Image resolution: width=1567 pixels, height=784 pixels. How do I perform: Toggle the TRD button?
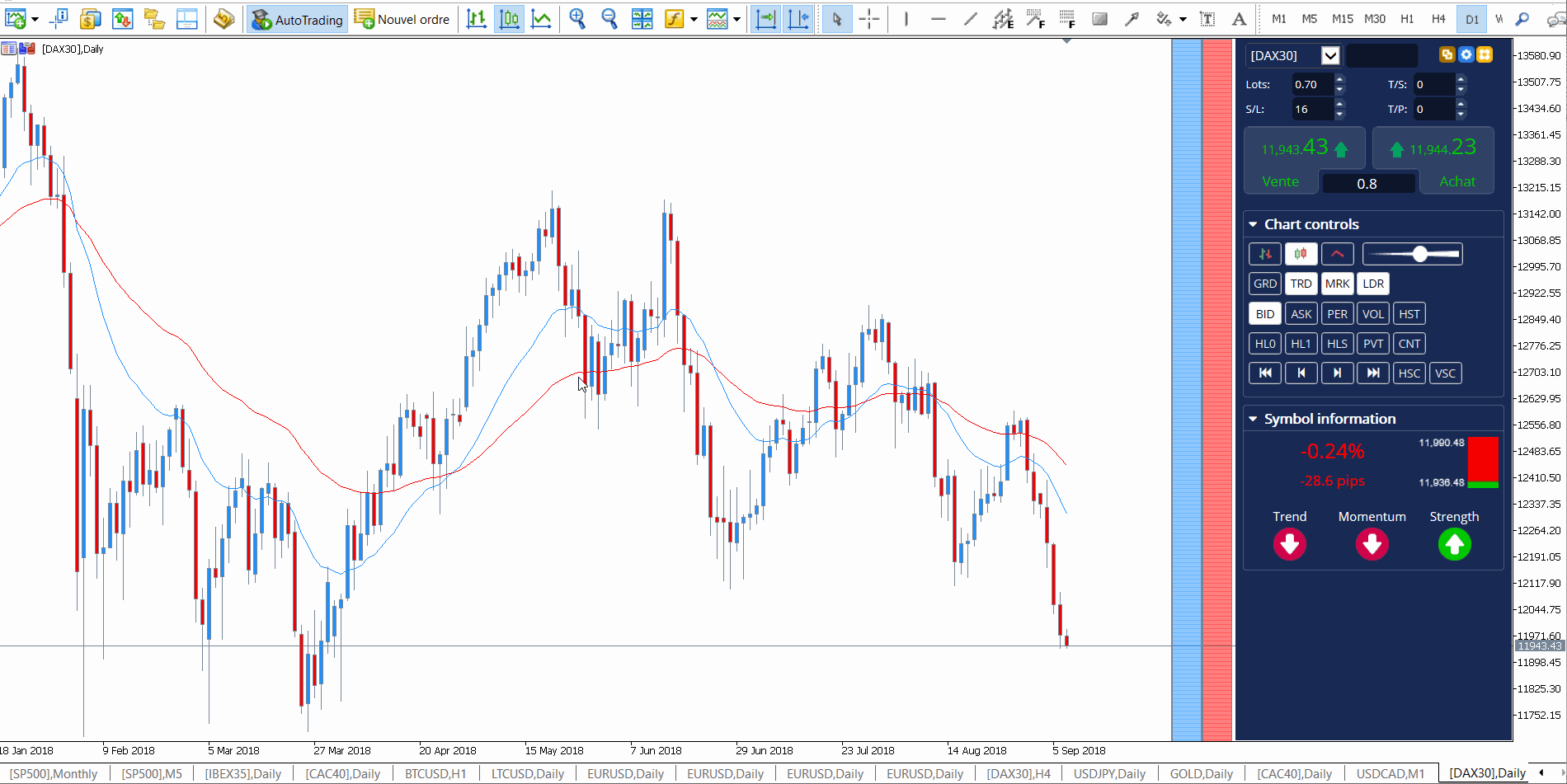pyautogui.click(x=1301, y=284)
